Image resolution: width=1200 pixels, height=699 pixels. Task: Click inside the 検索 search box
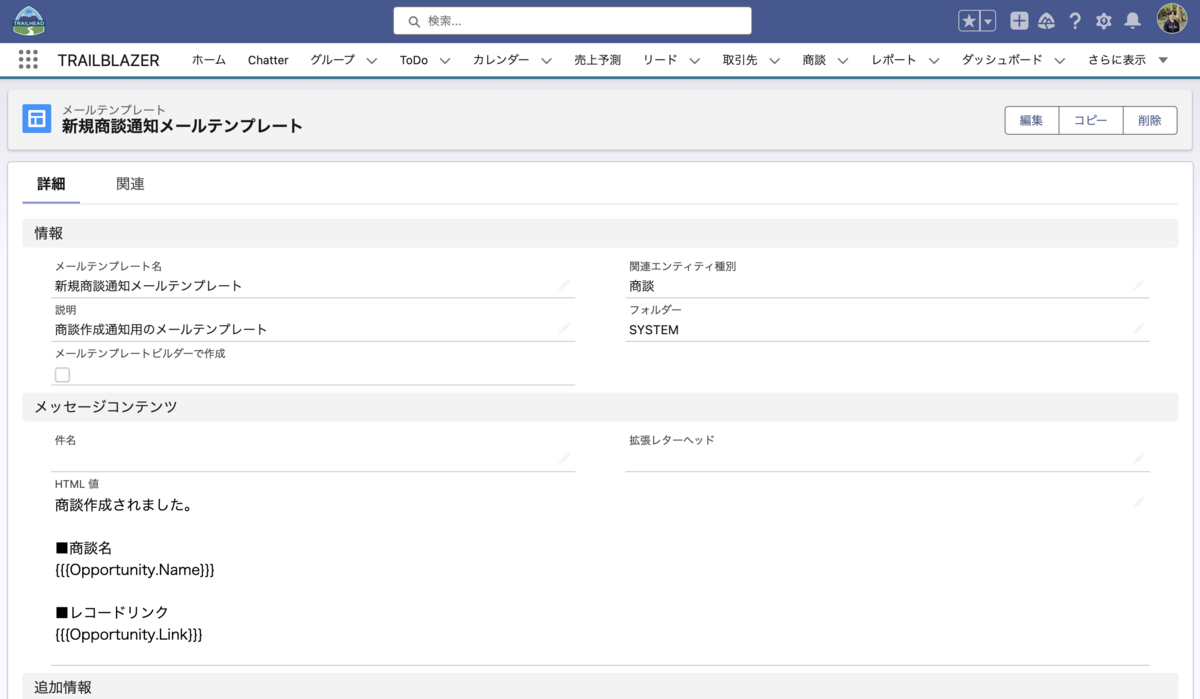coord(572,21)
